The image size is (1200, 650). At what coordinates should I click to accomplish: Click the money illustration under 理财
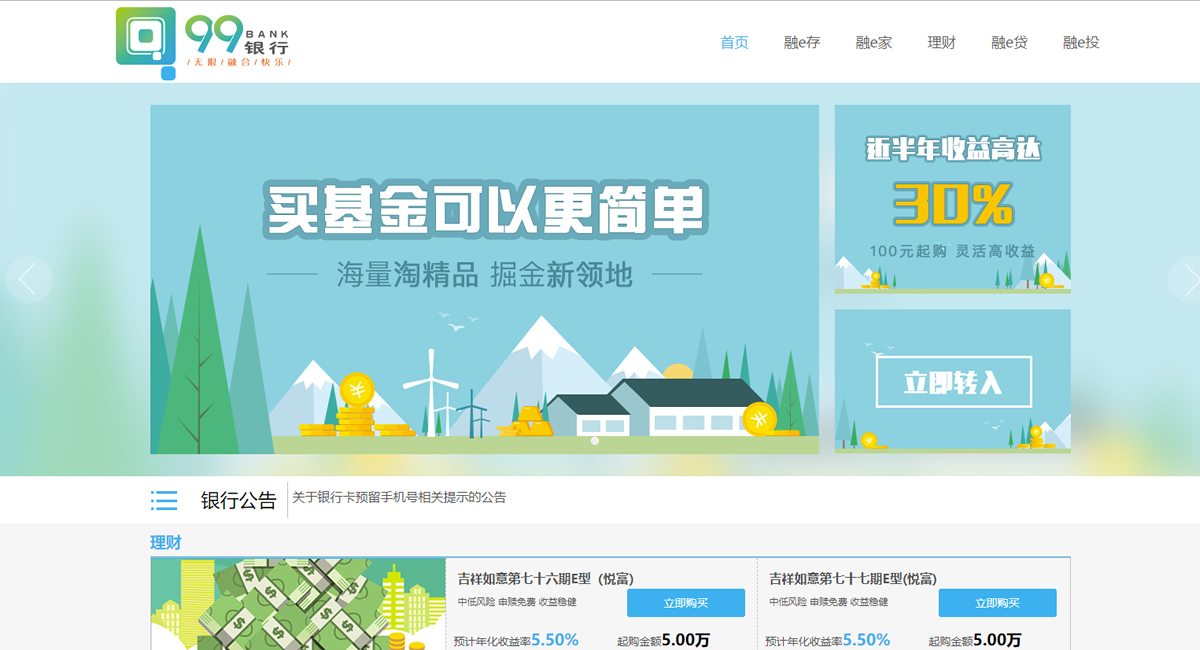click(298, 604)
